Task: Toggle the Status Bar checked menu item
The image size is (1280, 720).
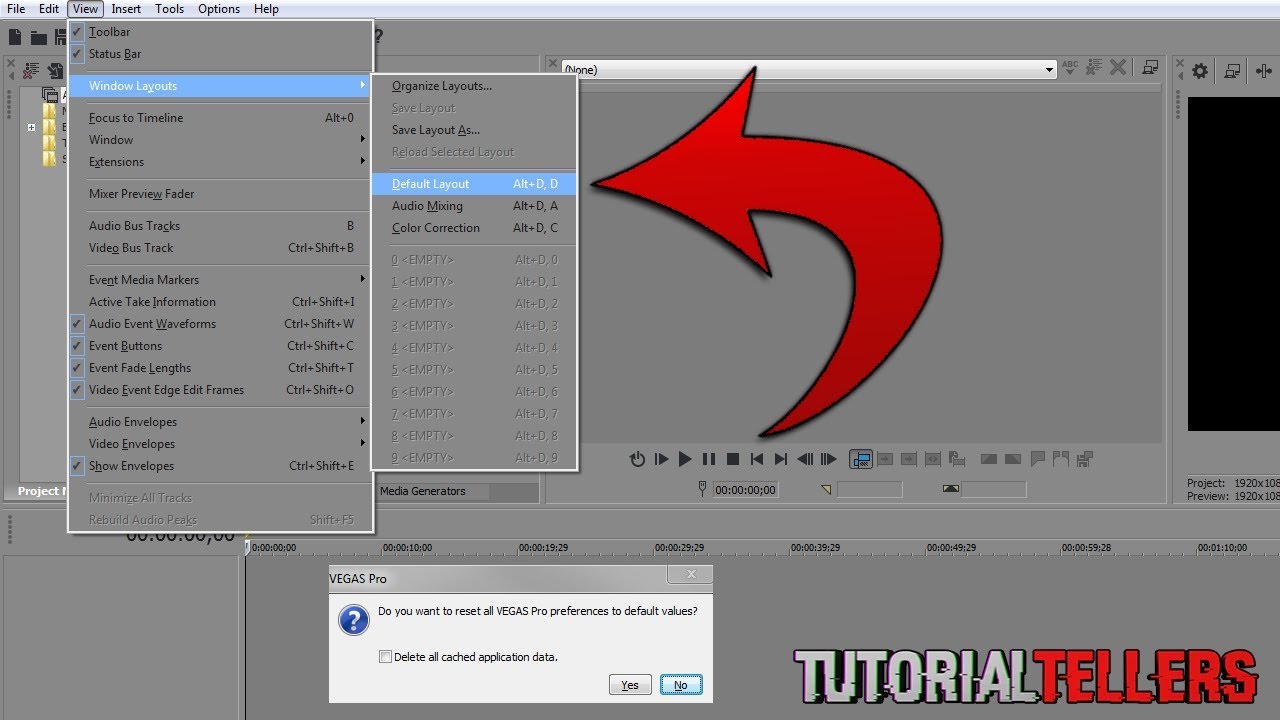Action: tap(220, 54)
